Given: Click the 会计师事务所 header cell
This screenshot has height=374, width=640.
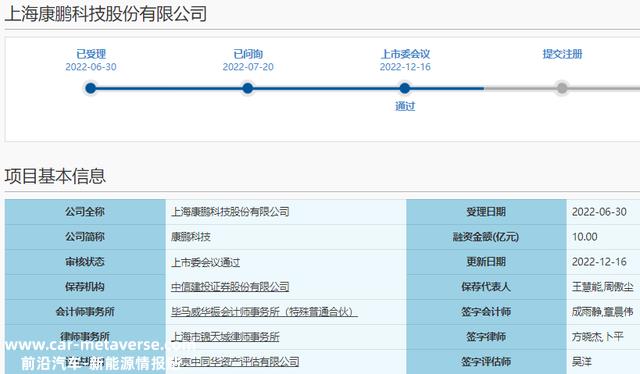Looking at the screenshot, I should click(85, 312).
